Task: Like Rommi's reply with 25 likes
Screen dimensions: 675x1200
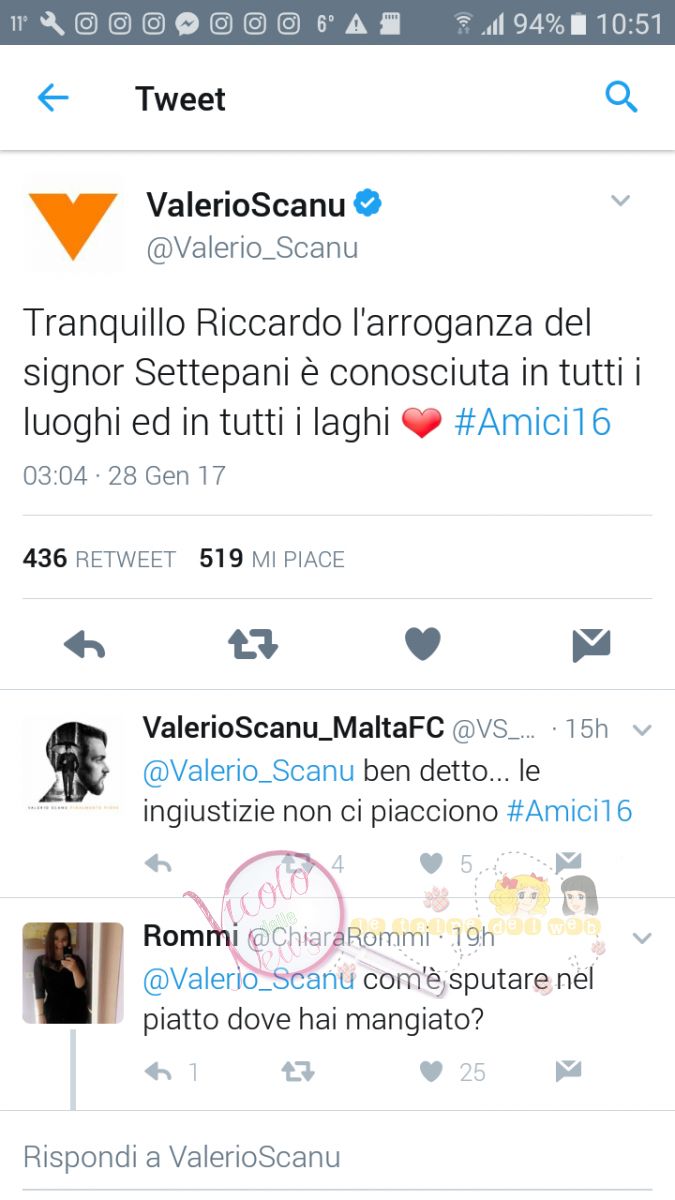Action: click(x=431, y=1072)
